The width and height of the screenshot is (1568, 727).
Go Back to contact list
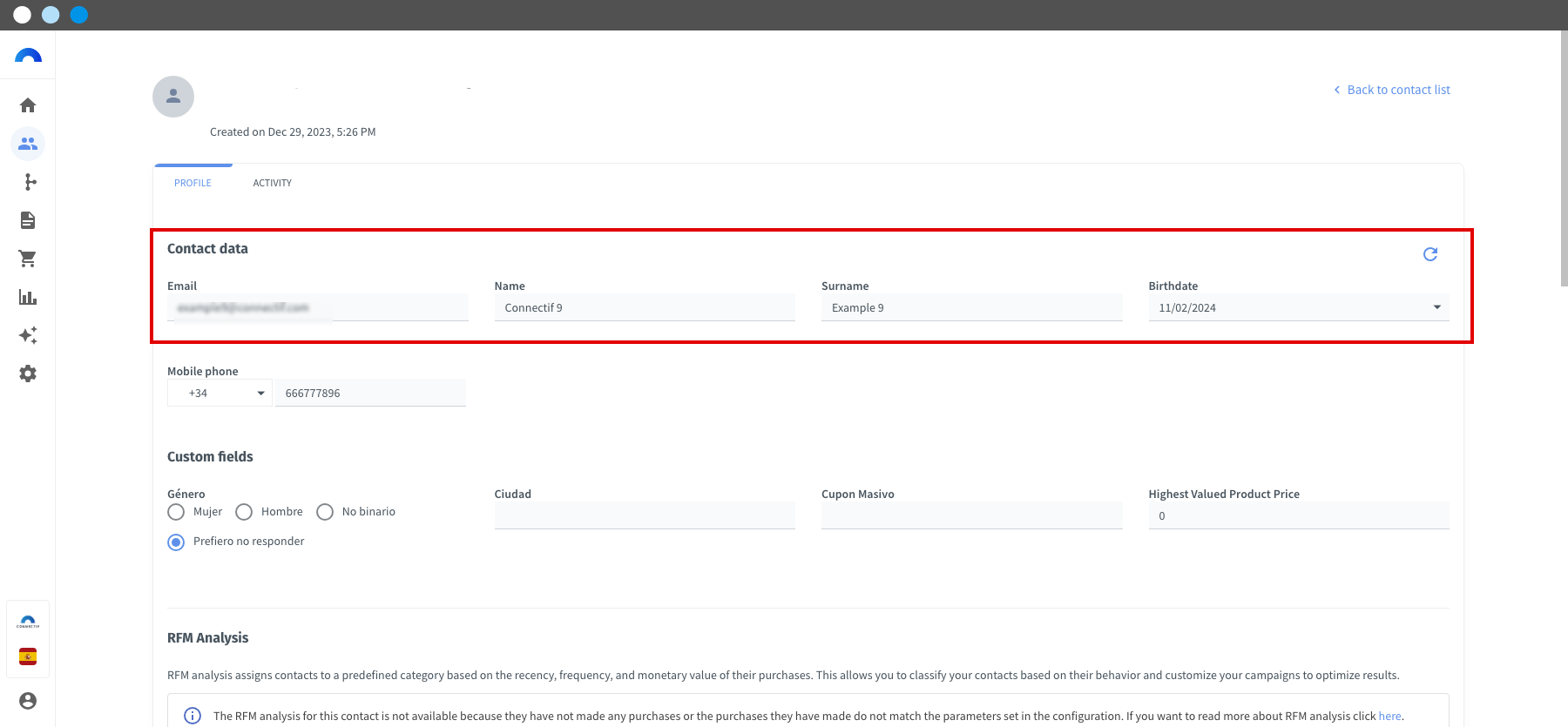coord(1391,90)
